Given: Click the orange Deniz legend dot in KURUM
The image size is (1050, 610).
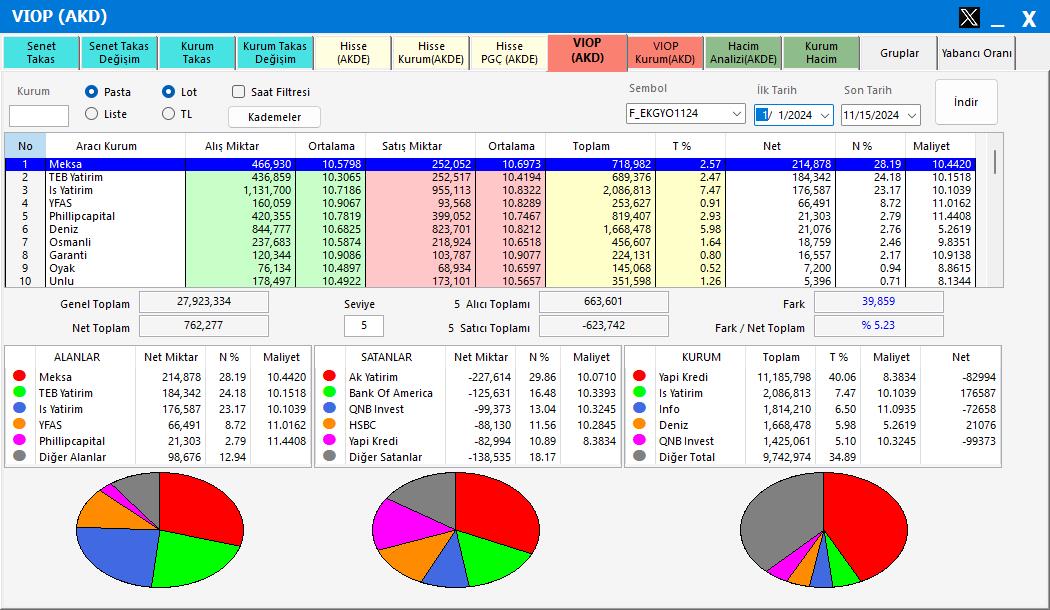Looking at the screenshot, I should 639,425.
